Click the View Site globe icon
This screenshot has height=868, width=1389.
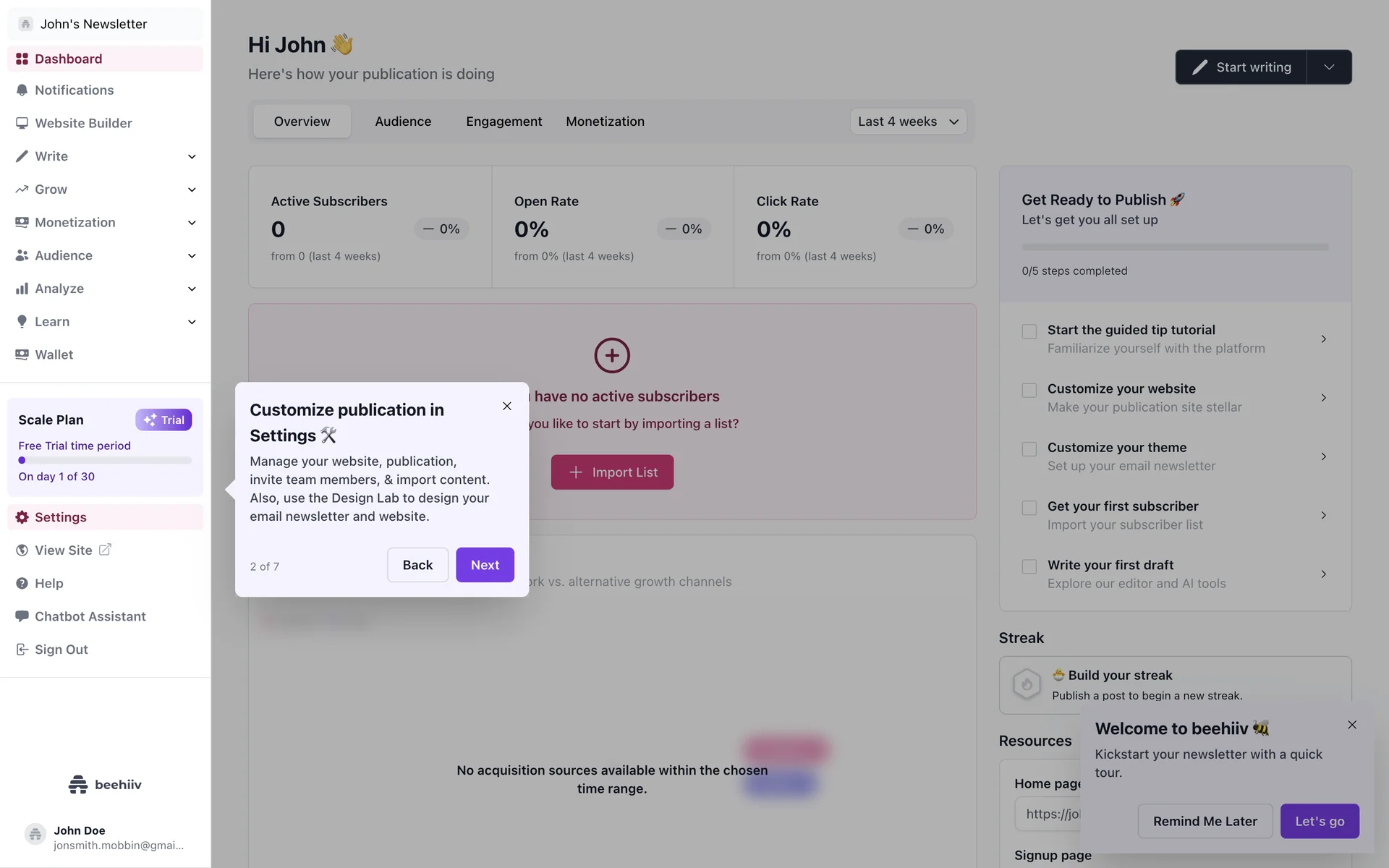(x=22, y=550)
